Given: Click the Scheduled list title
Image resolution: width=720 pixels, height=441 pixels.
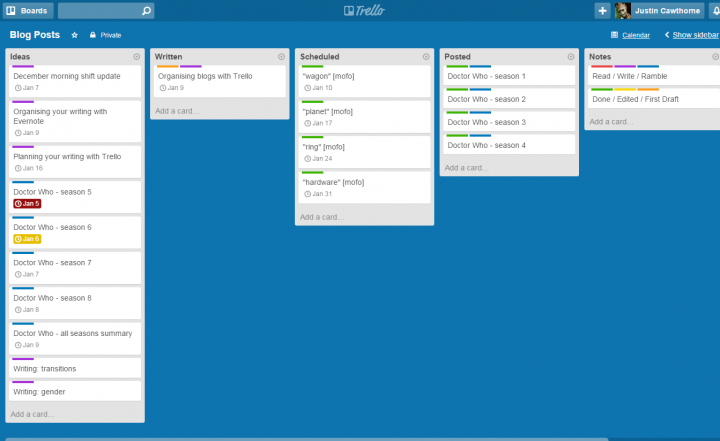Looking at the screenshot, I should click(320, 57).
